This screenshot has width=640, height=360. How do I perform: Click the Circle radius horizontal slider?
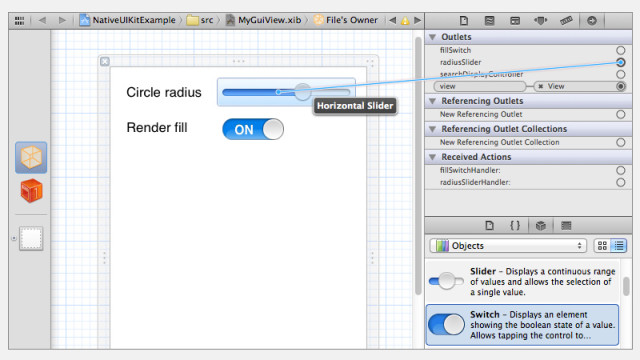coord(286,92)
